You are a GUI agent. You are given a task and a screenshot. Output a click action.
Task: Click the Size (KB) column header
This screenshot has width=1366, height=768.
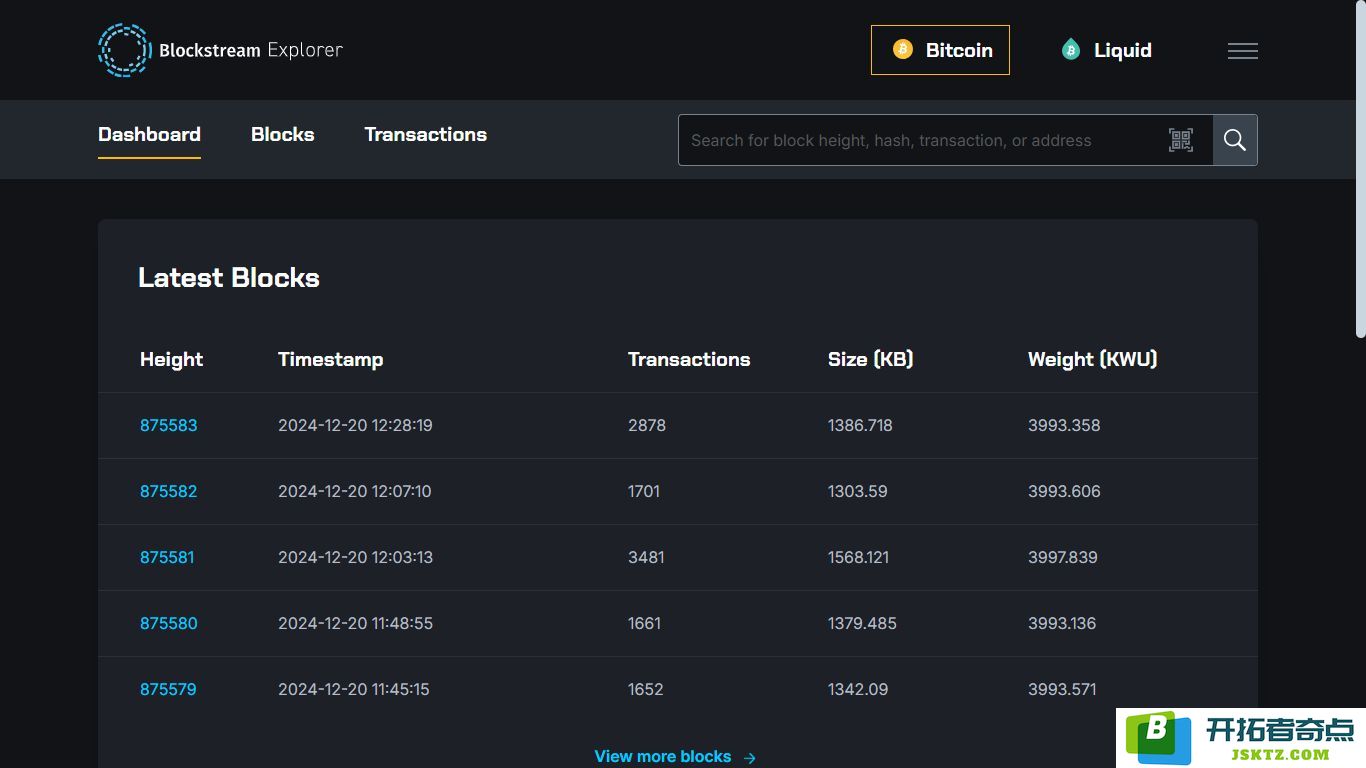(871, 359)
